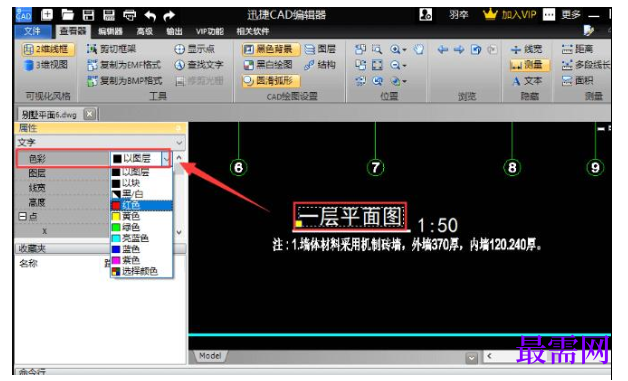The height and width of the screenshot is (381, 628).
Task: Click the note pencil icon in the tab row
Action: 588,31
